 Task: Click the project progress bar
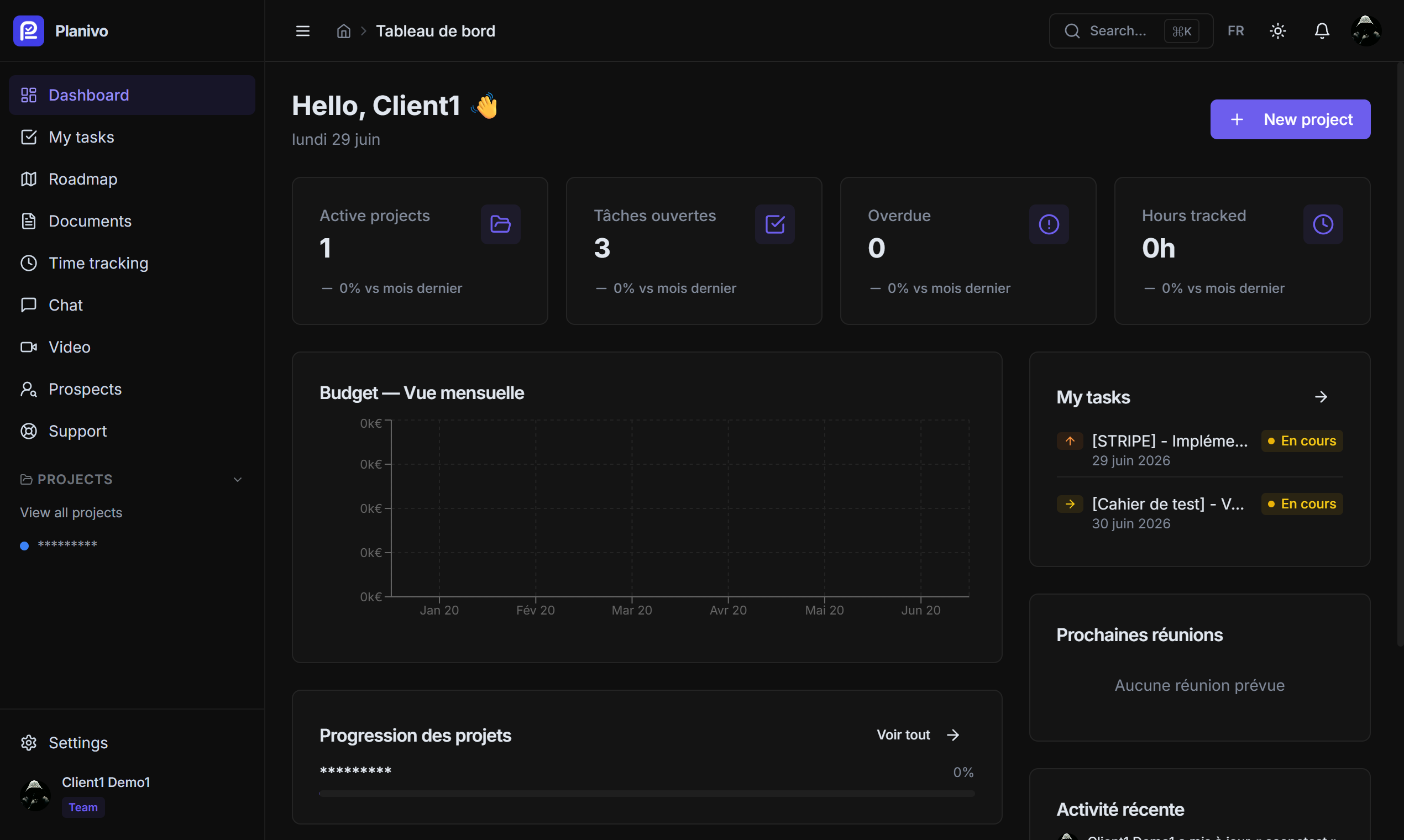[647, 794]
